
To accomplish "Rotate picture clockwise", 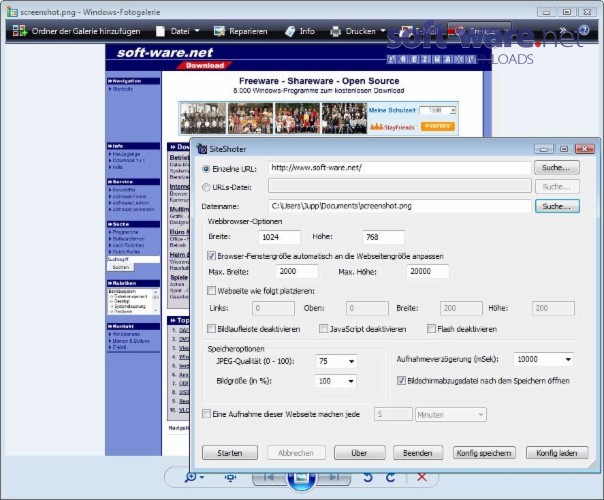I will click(390, 478).
